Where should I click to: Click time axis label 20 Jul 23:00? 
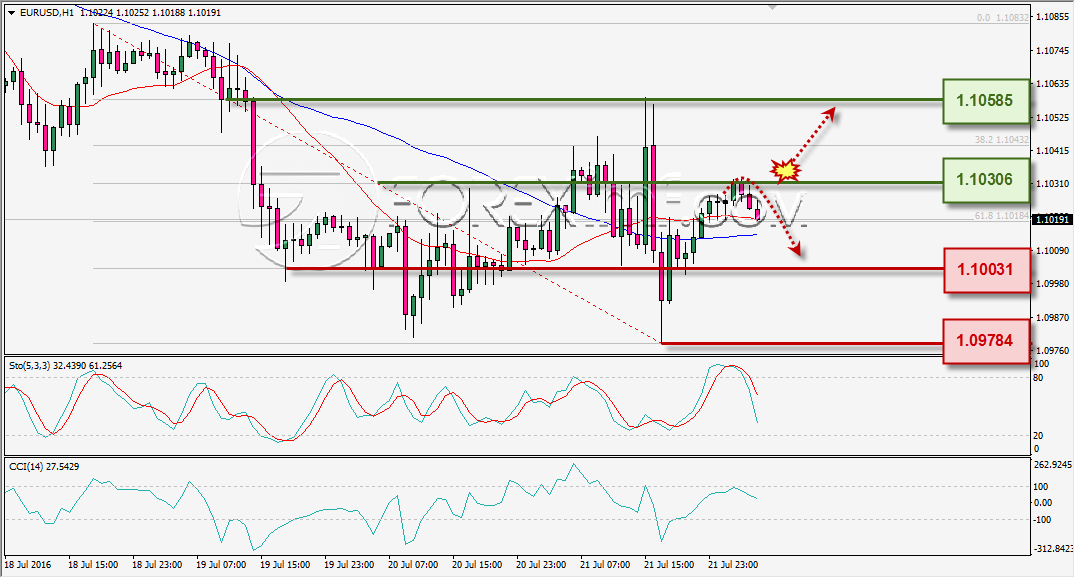(541, 565)
